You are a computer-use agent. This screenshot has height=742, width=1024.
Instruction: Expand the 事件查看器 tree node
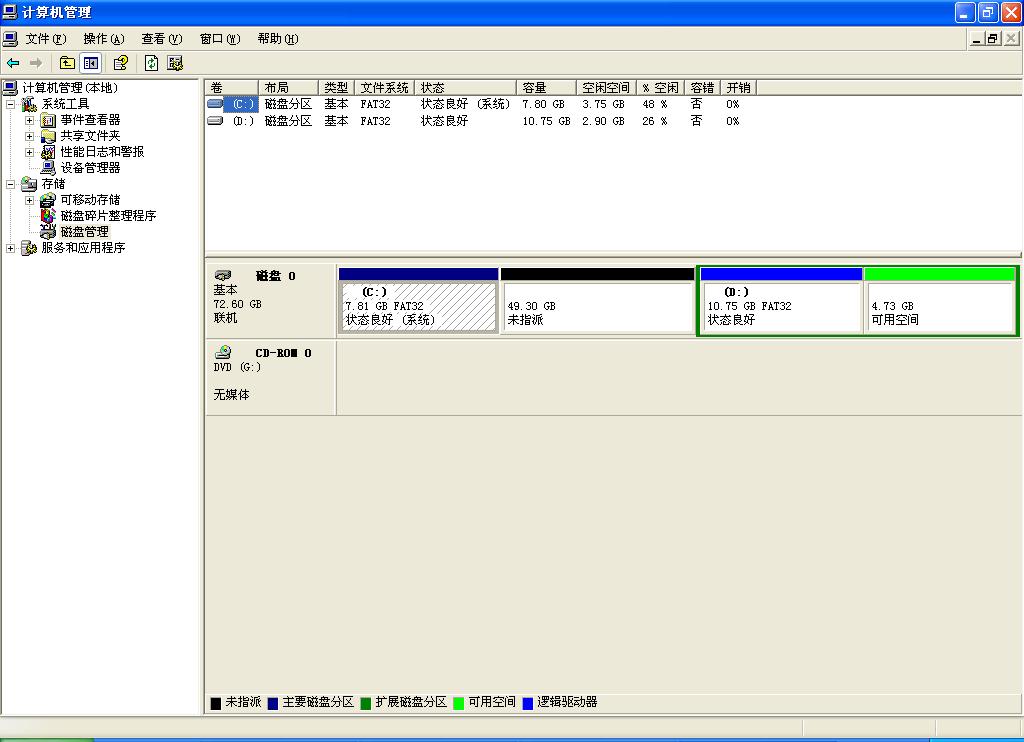tap(29, 120)
